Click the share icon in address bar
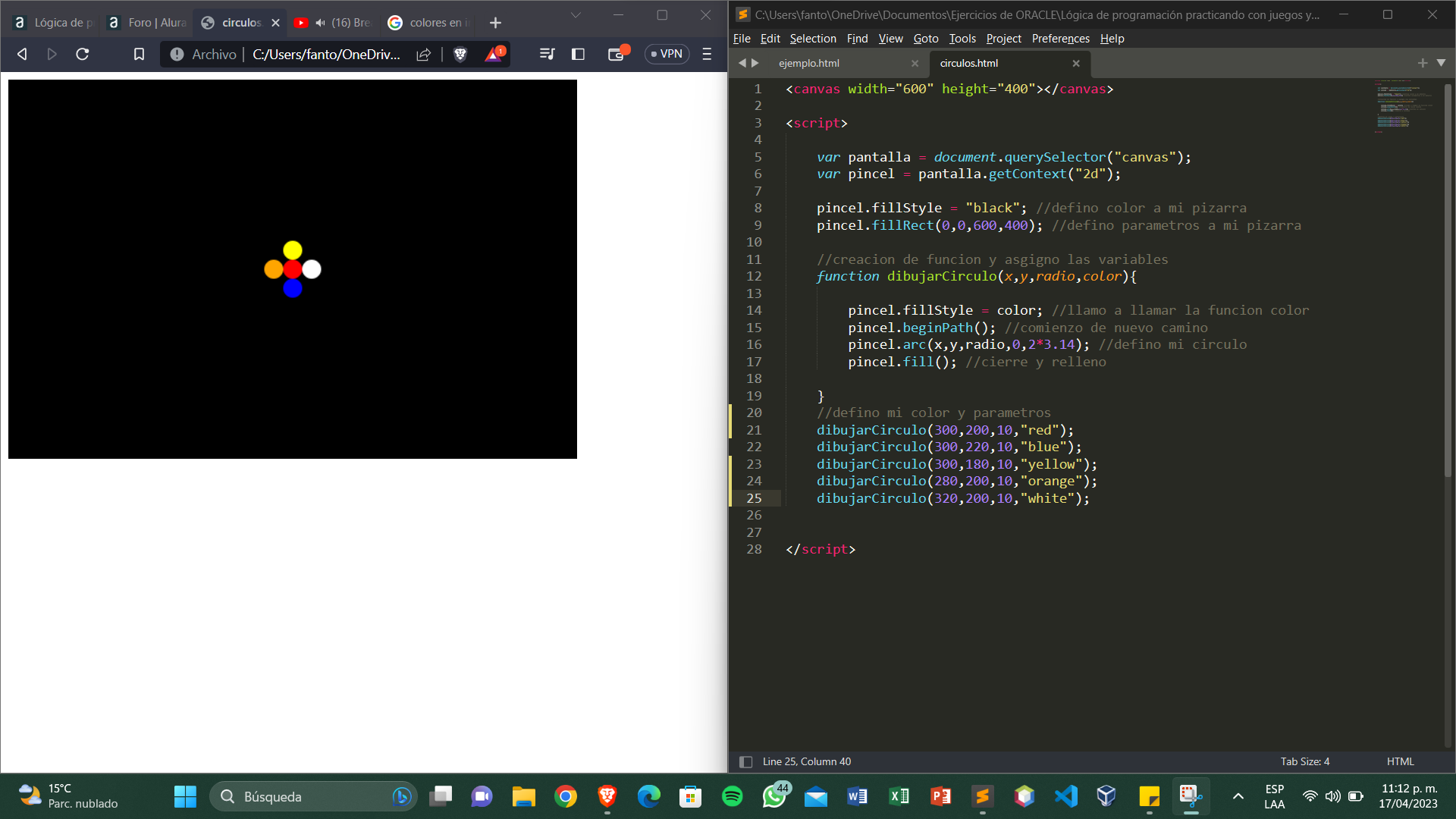Screen dimensions: 1456x819 coord(424,54)
